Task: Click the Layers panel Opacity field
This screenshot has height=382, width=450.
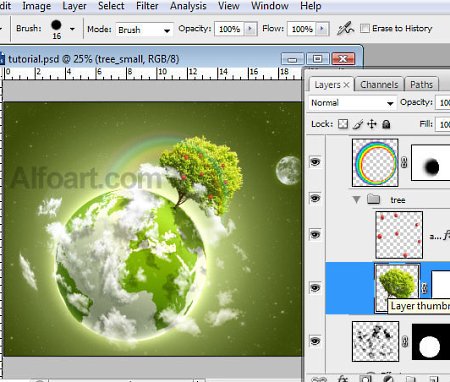Action: pos(443,103)
